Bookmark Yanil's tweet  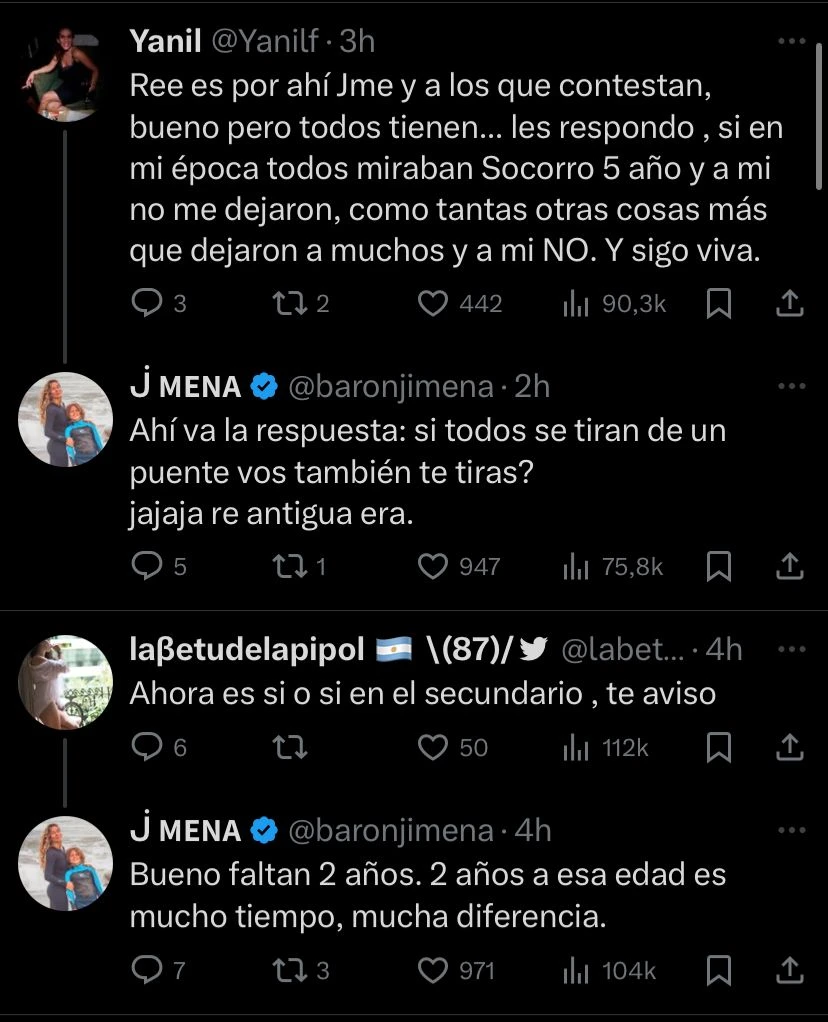(718, 304)
